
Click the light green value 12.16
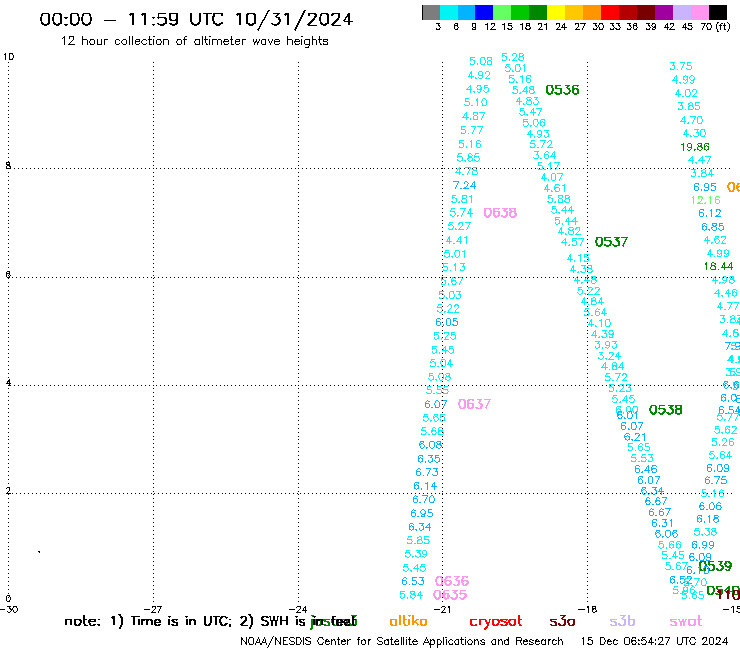pos(706,201)
